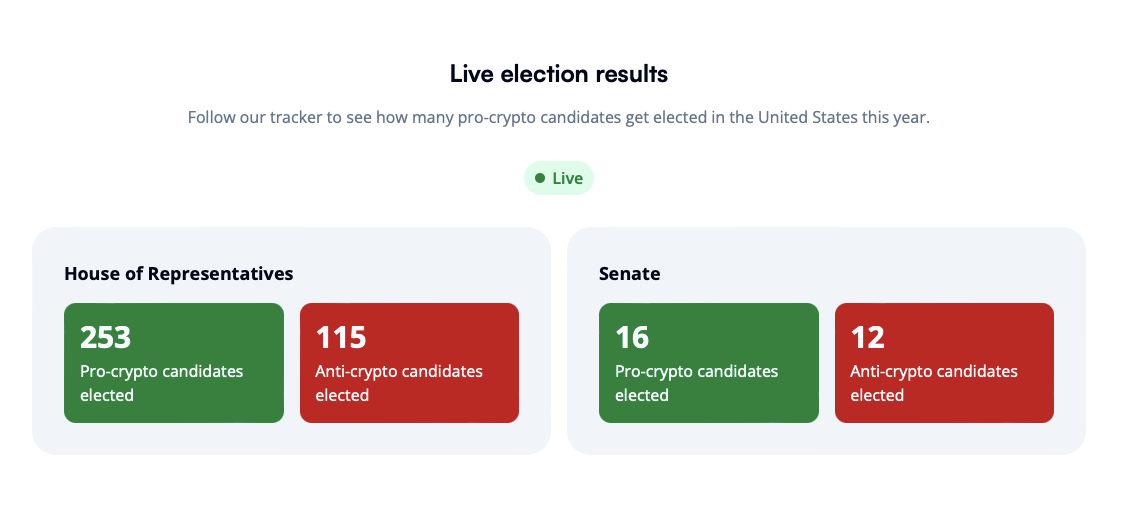Click the 16 Senate pro-crypto count

coord(633,337)
